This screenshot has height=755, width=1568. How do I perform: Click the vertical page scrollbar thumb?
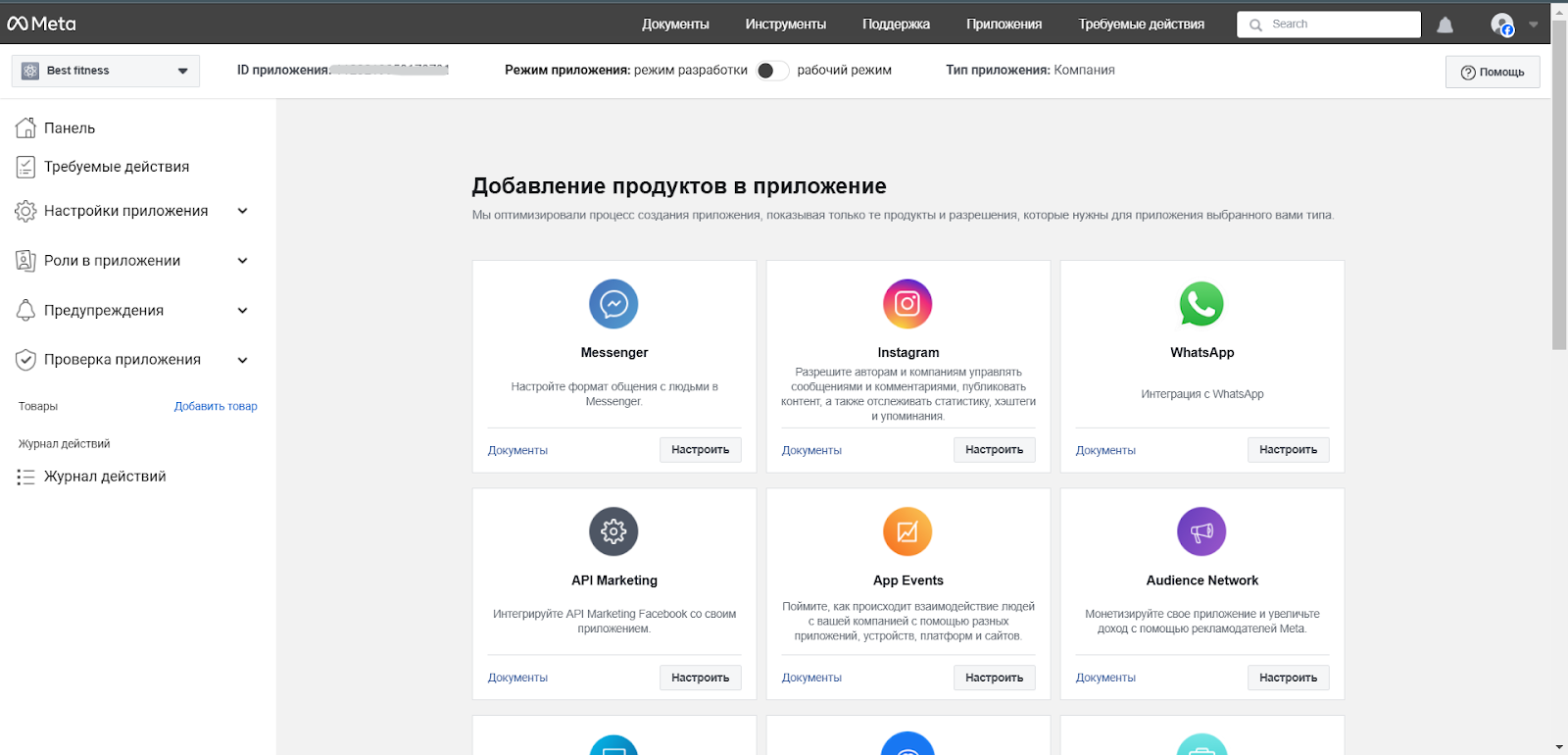(1559, 186)
